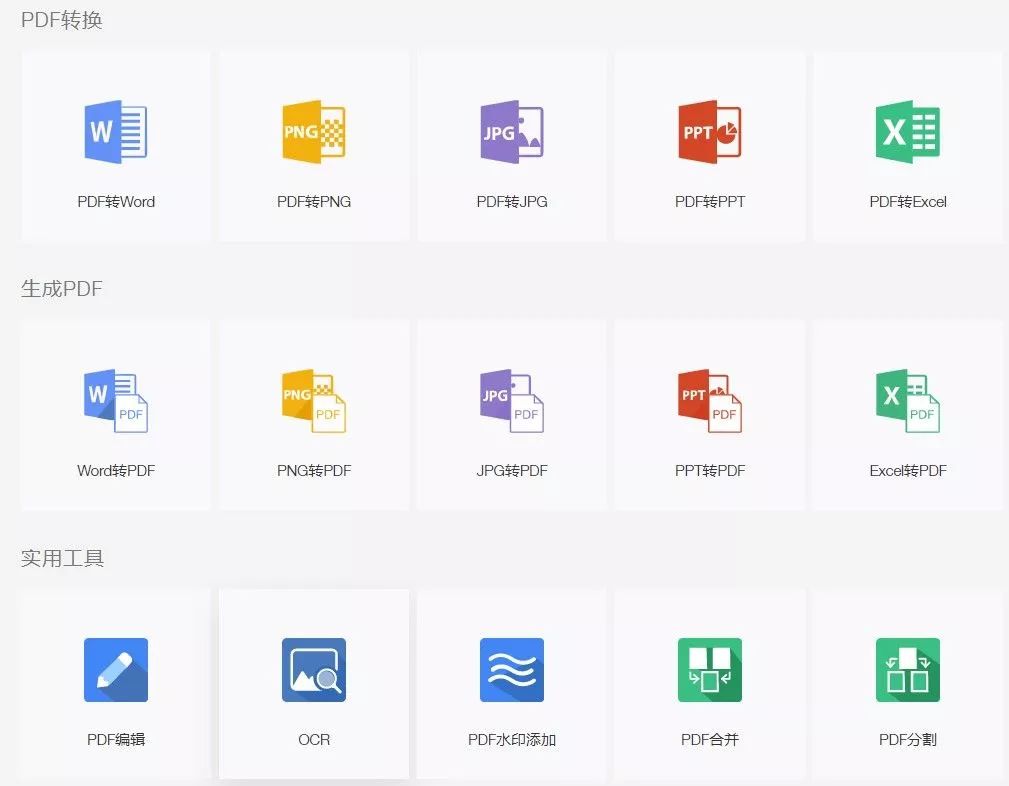Click the pencil icon for PDF编辑

pos(116,669)
